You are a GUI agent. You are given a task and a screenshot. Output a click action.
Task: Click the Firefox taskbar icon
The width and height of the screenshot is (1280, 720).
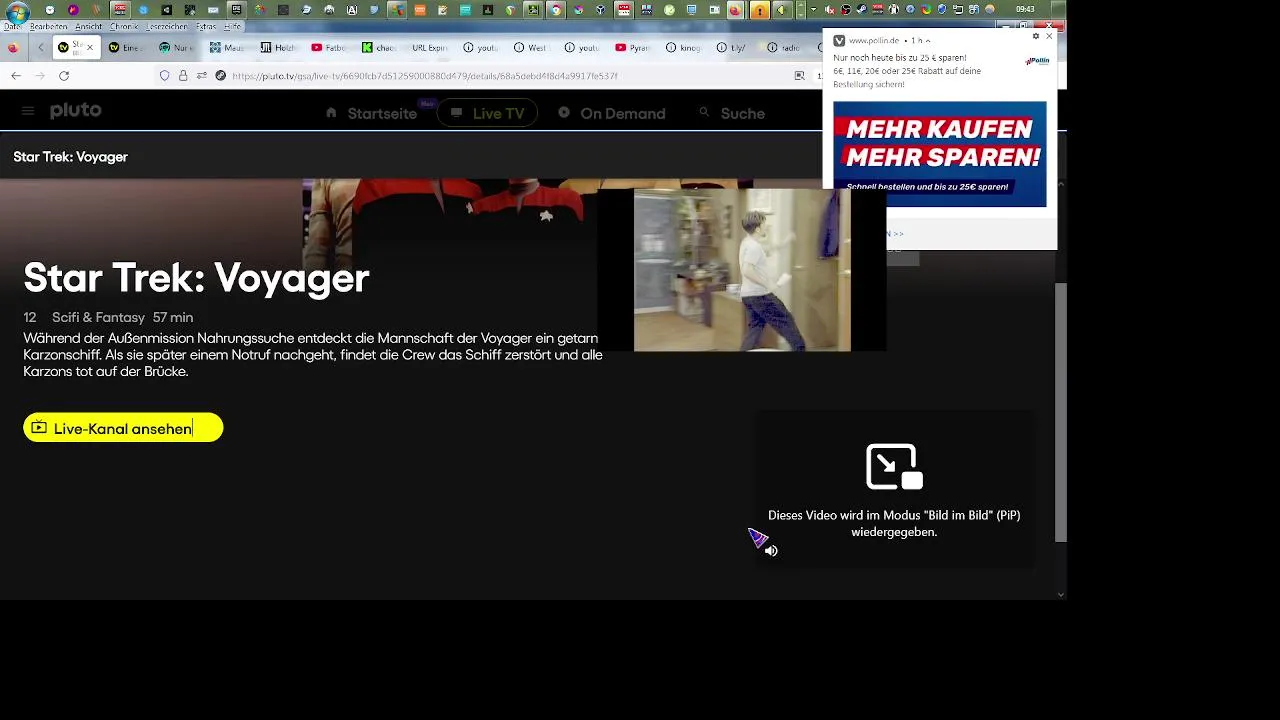[735, 10]
